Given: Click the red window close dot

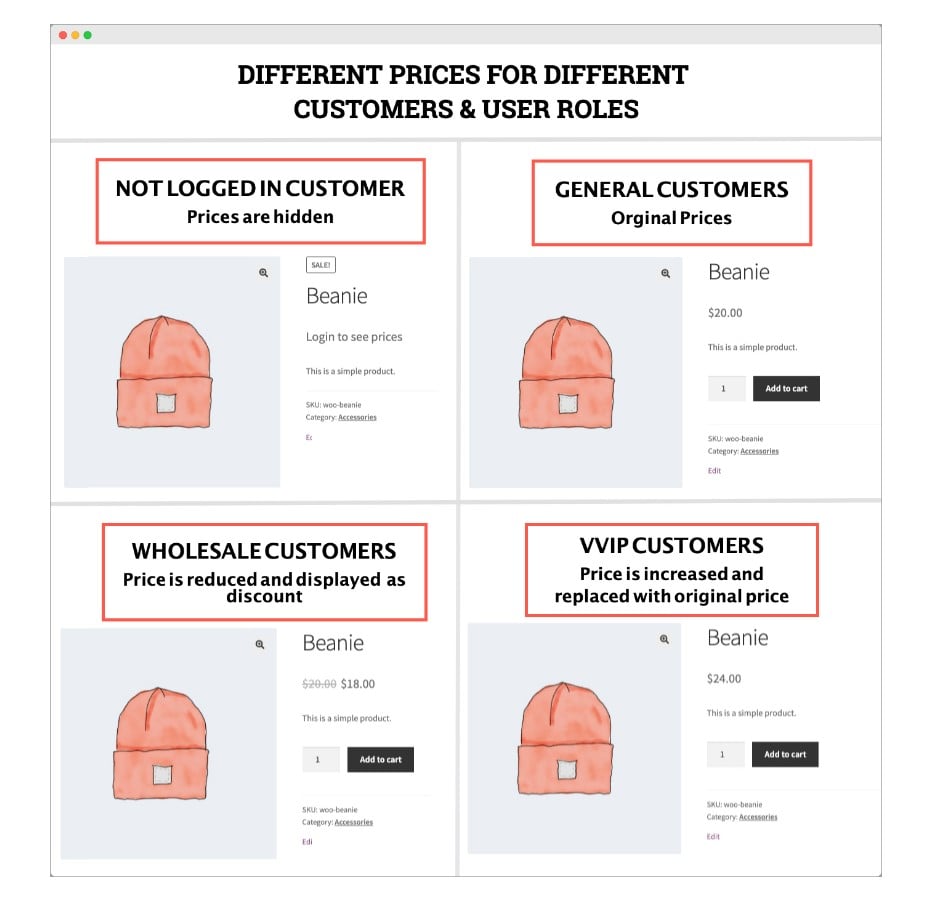Looking at the screenshot, I should click(x=63, y=35).
